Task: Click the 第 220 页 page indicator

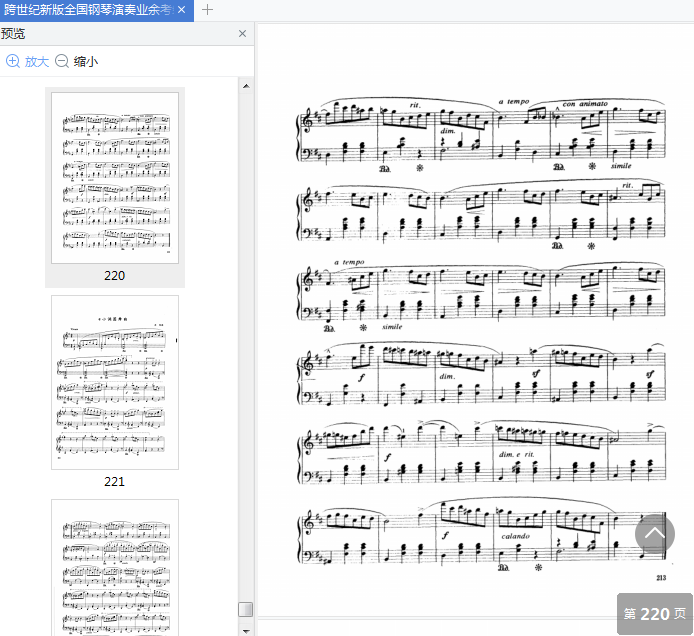Action: click(655, 614)
